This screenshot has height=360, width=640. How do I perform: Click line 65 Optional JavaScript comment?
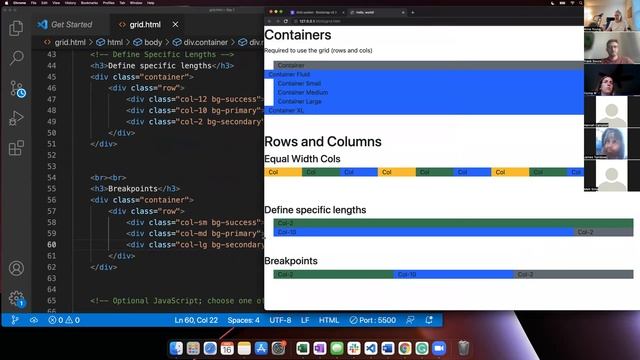177,300
